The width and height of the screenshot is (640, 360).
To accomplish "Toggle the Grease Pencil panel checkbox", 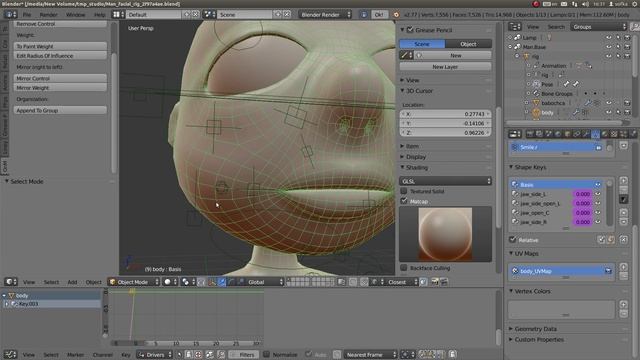I will [410, 30].
